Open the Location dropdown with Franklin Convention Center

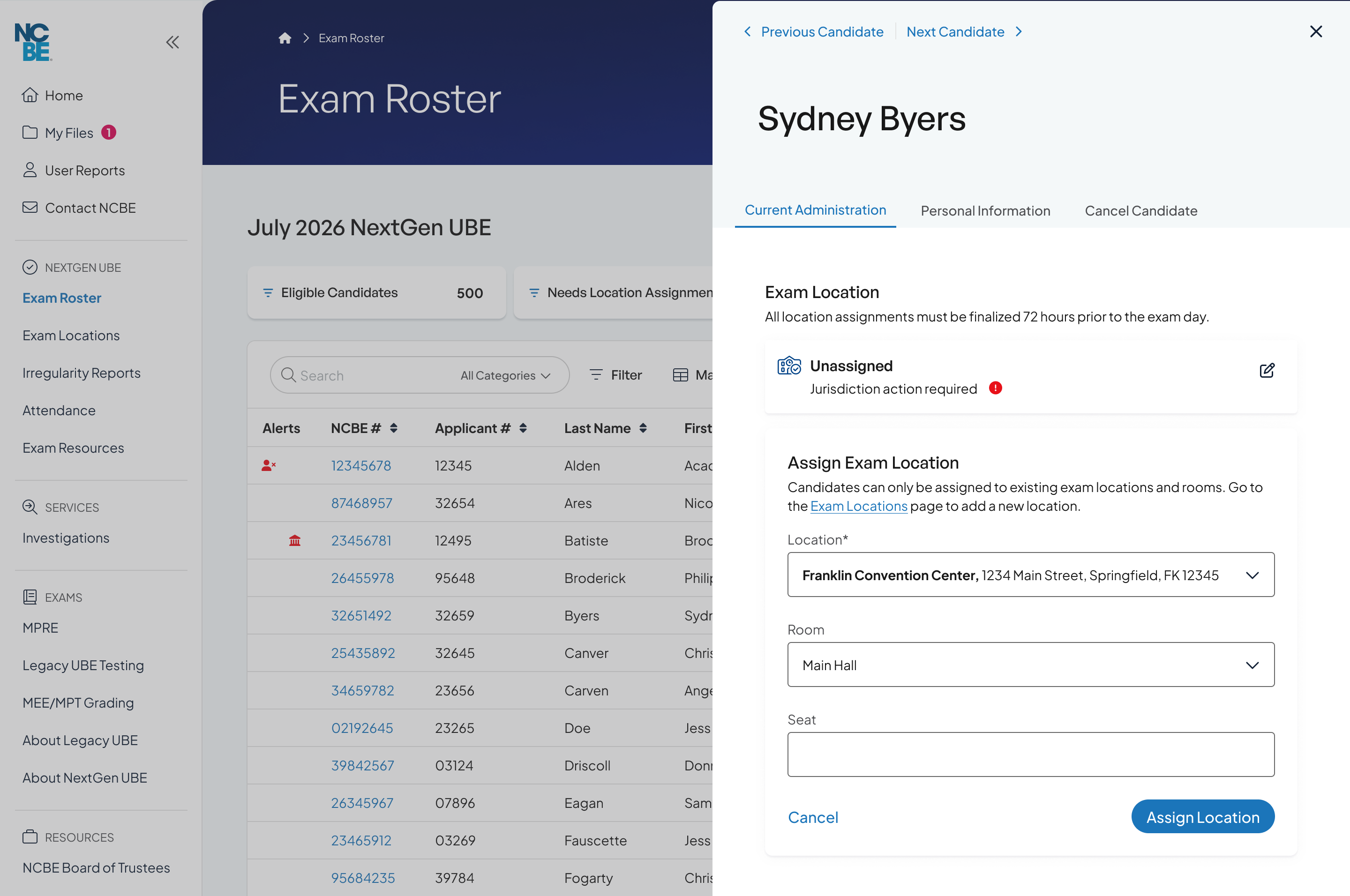coord(1030,575)
